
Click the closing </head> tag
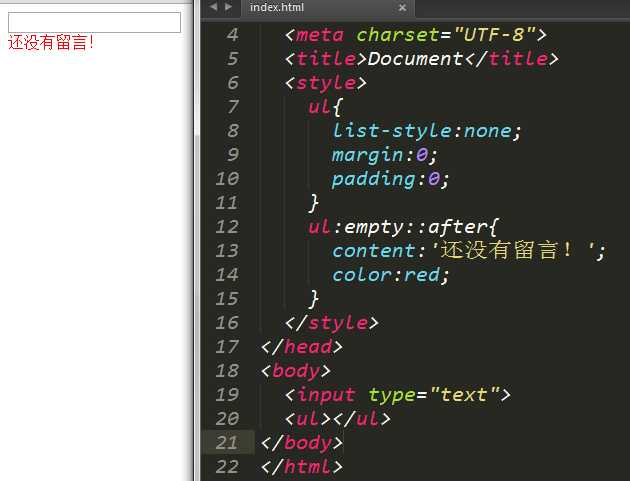pyautogui.click(x=302, y=347)
